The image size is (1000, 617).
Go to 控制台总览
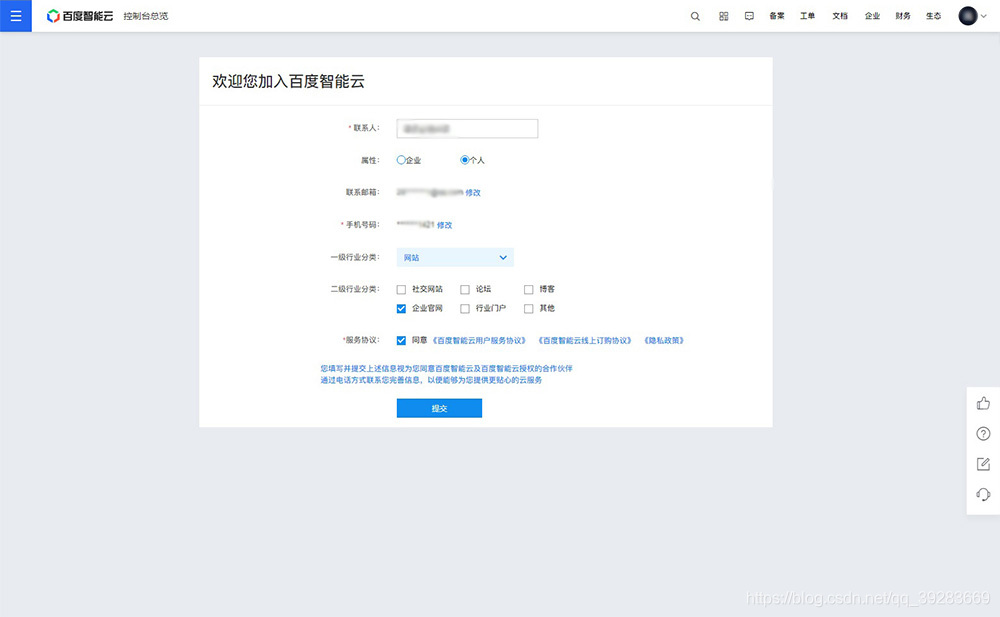point(146,17)
